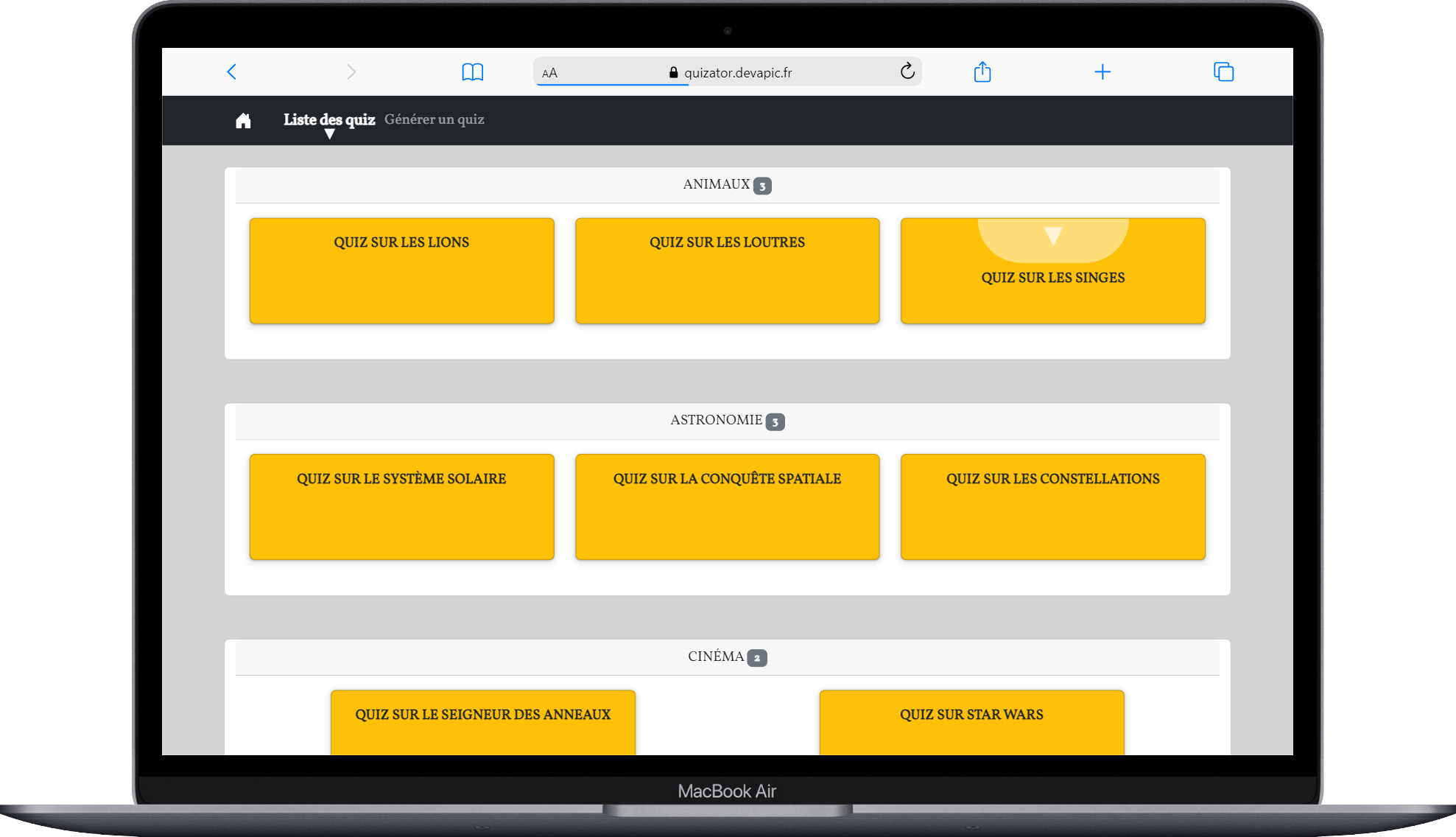
Task: Open Générer un quiz page
Action: tap(434, 119)
